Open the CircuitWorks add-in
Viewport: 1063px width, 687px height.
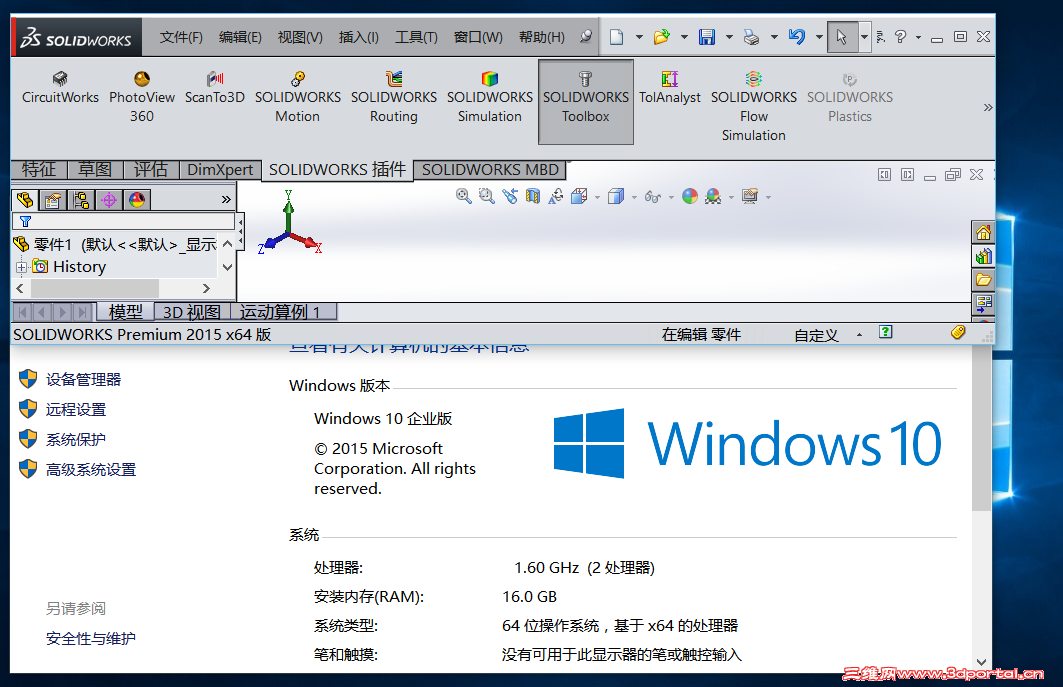click(x=60, y=88)
